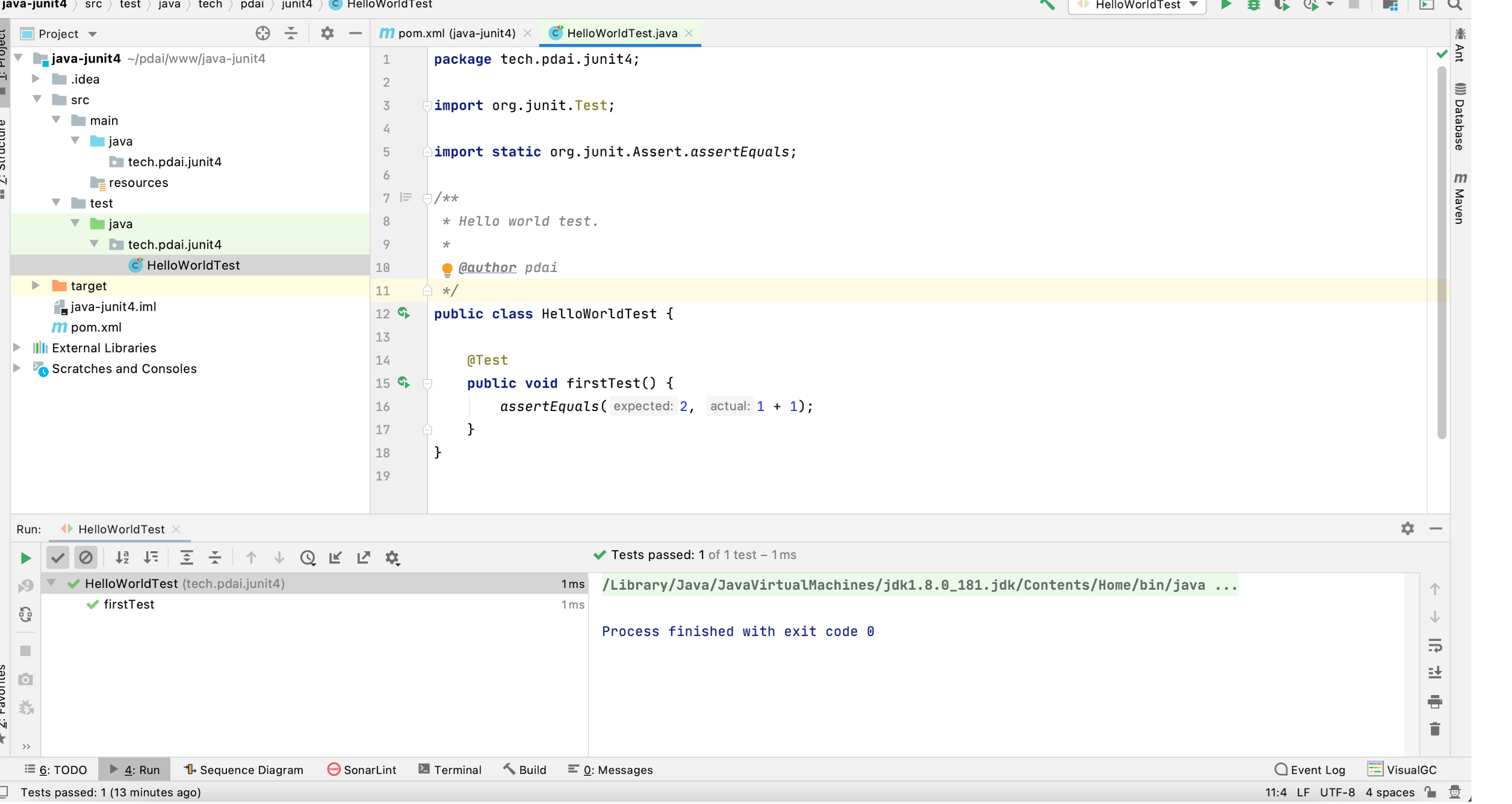Click the yellow intention bulb on line 10
Image resolution: width=1512 pixels, height=804 pixels.
coord(447,268)
